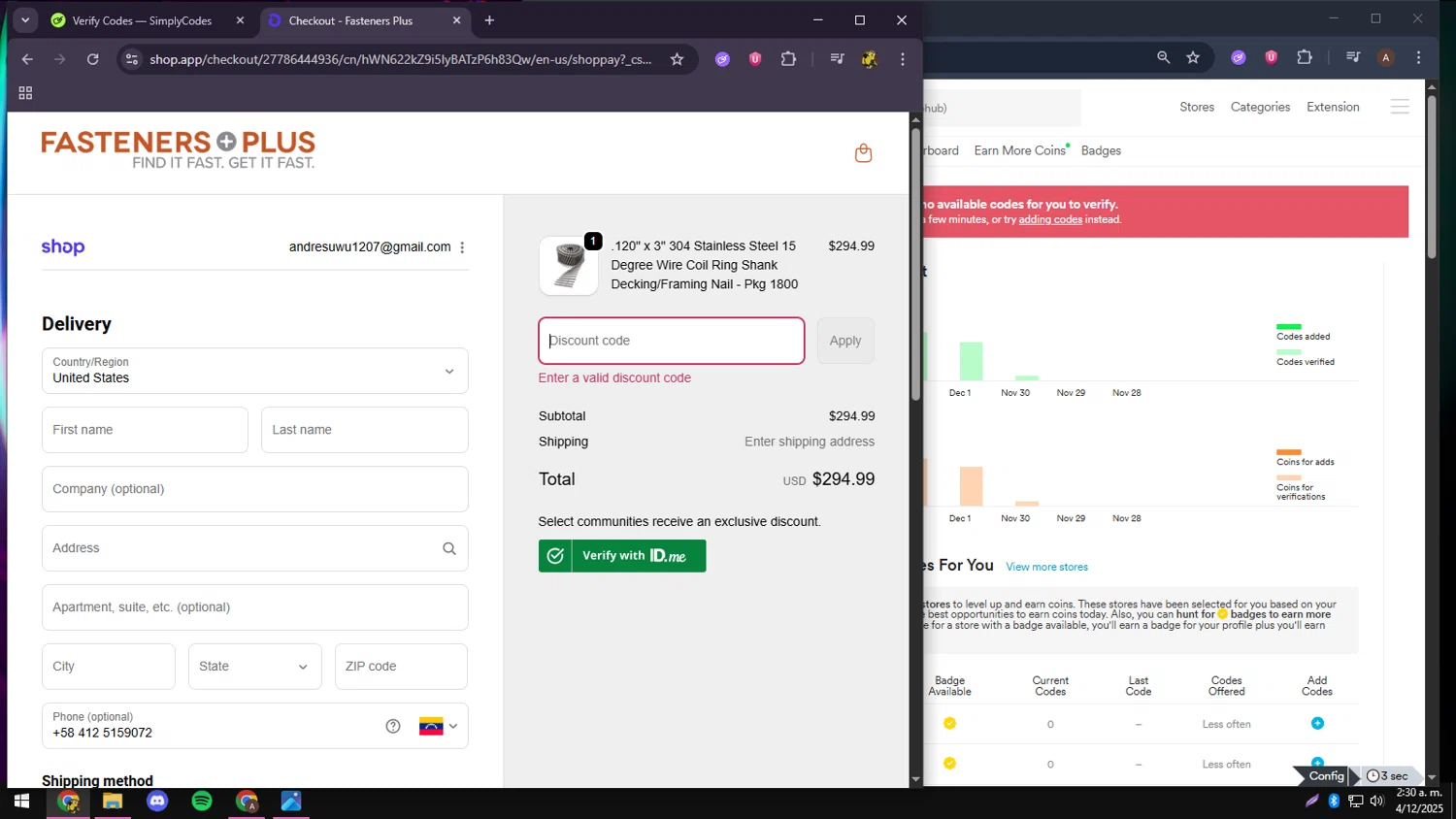This screenshot has width=1456, height=819.
Task: Click the red shield extension in front window
Action: [755, 59]
